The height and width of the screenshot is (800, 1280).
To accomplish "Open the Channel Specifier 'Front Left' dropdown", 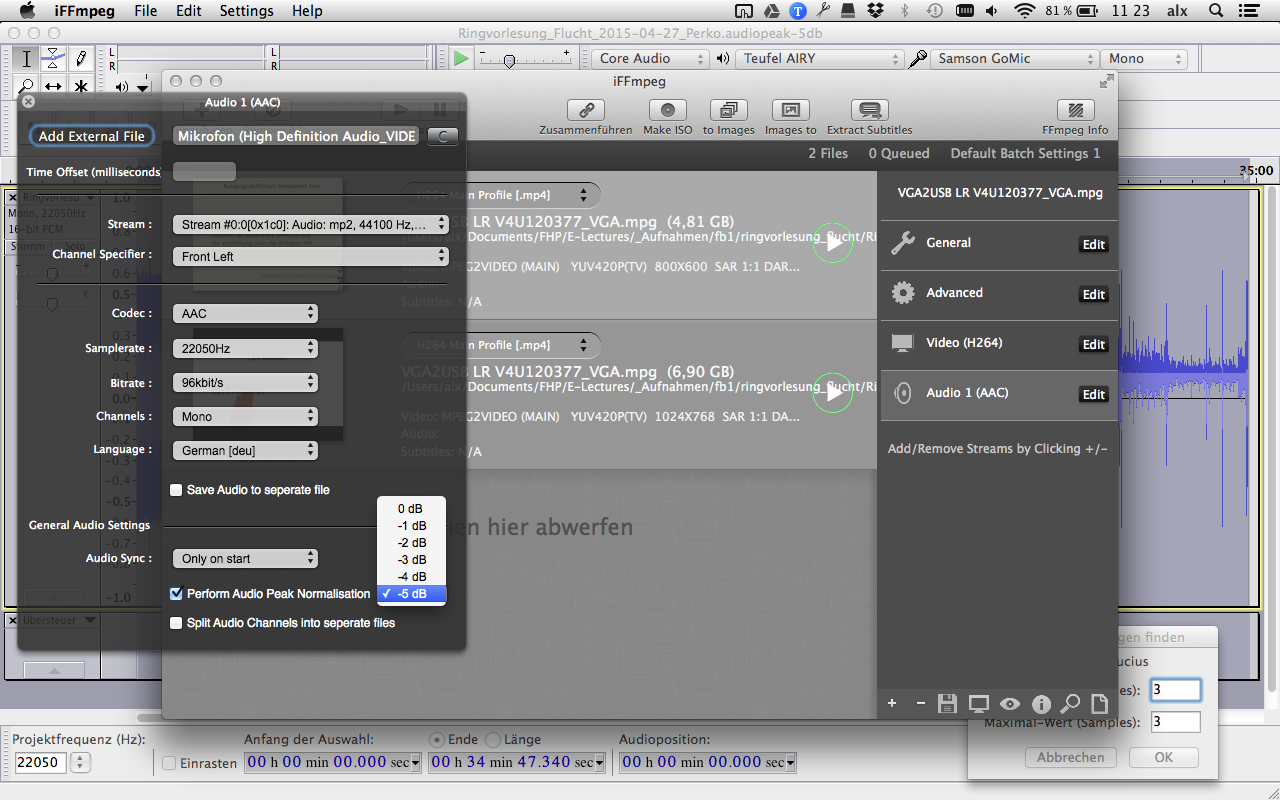I will pyautogui.click(x=310, y=257).
